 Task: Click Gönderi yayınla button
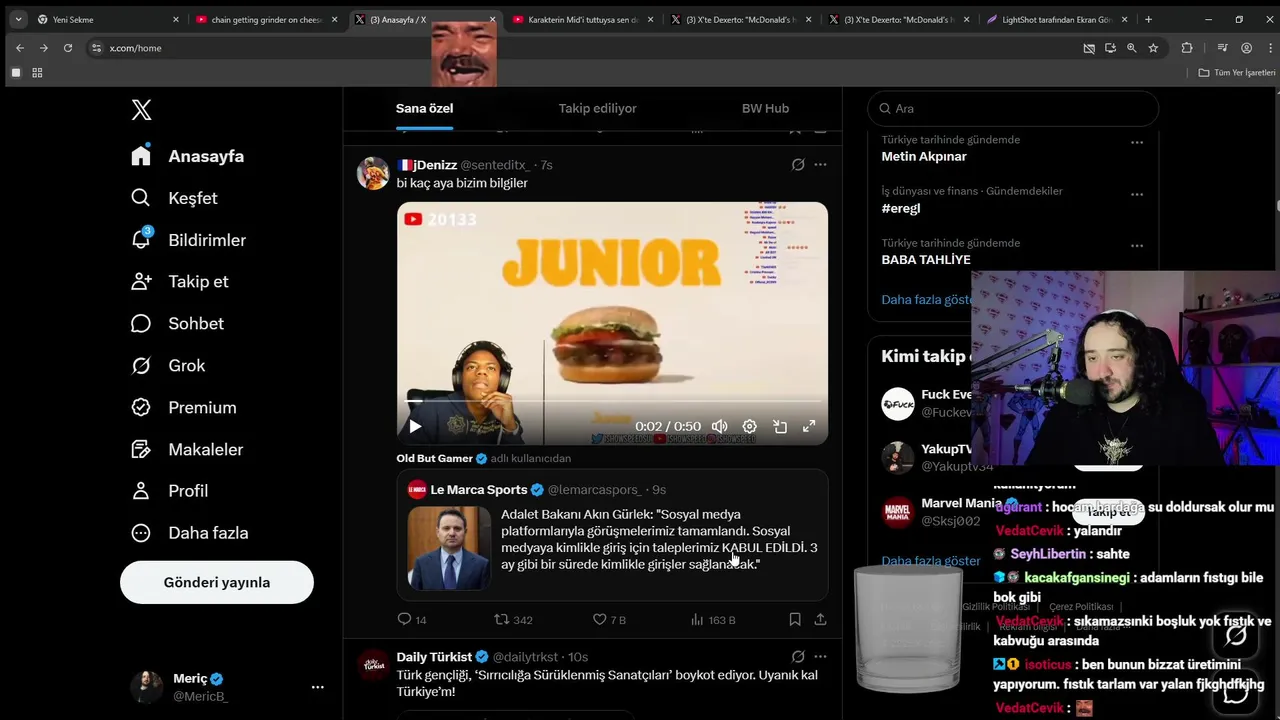coord(217,582)
